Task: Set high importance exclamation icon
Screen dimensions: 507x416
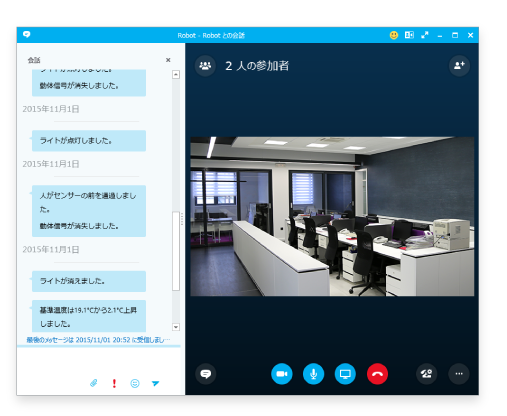Action: coord(114,383)
